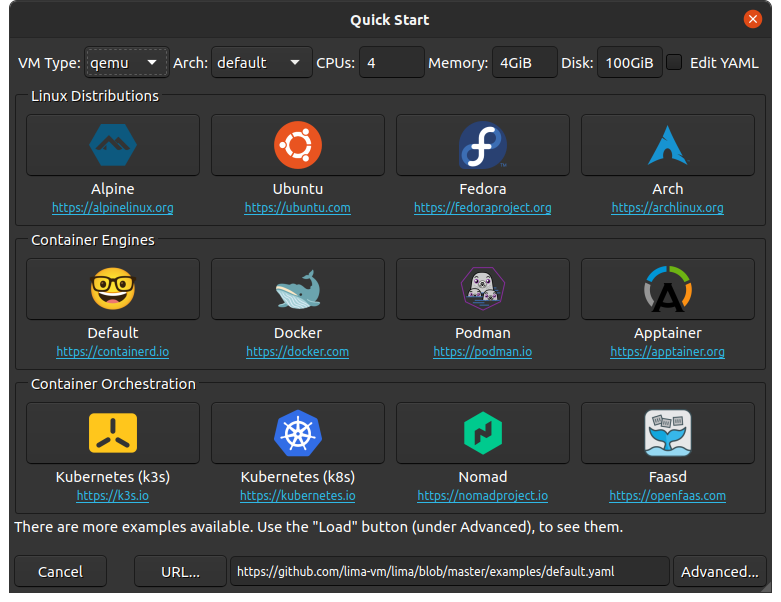
Task: Select the Apptainer logo button
Action: pyautogui.click(x=667, y=289)
